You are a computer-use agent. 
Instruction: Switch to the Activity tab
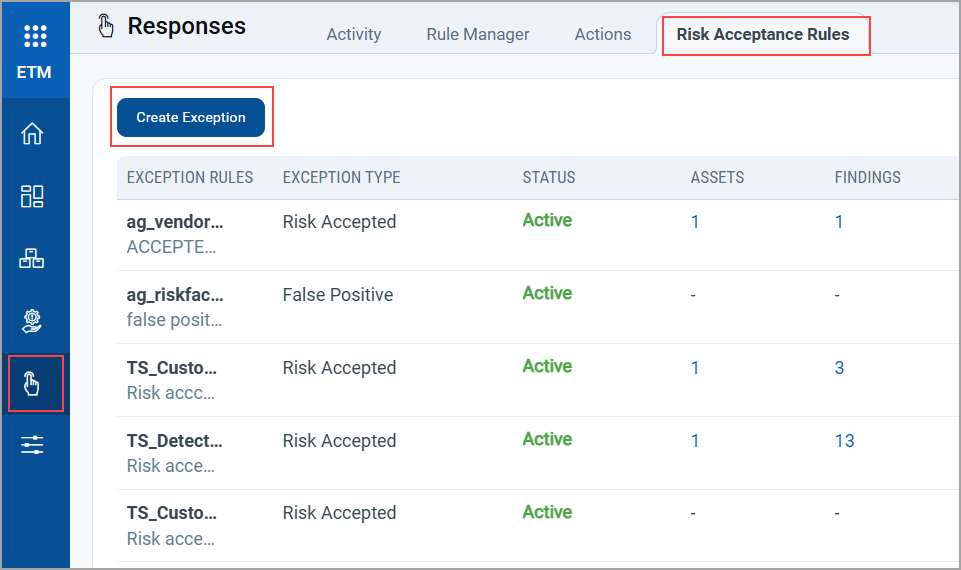click(354, 34)
